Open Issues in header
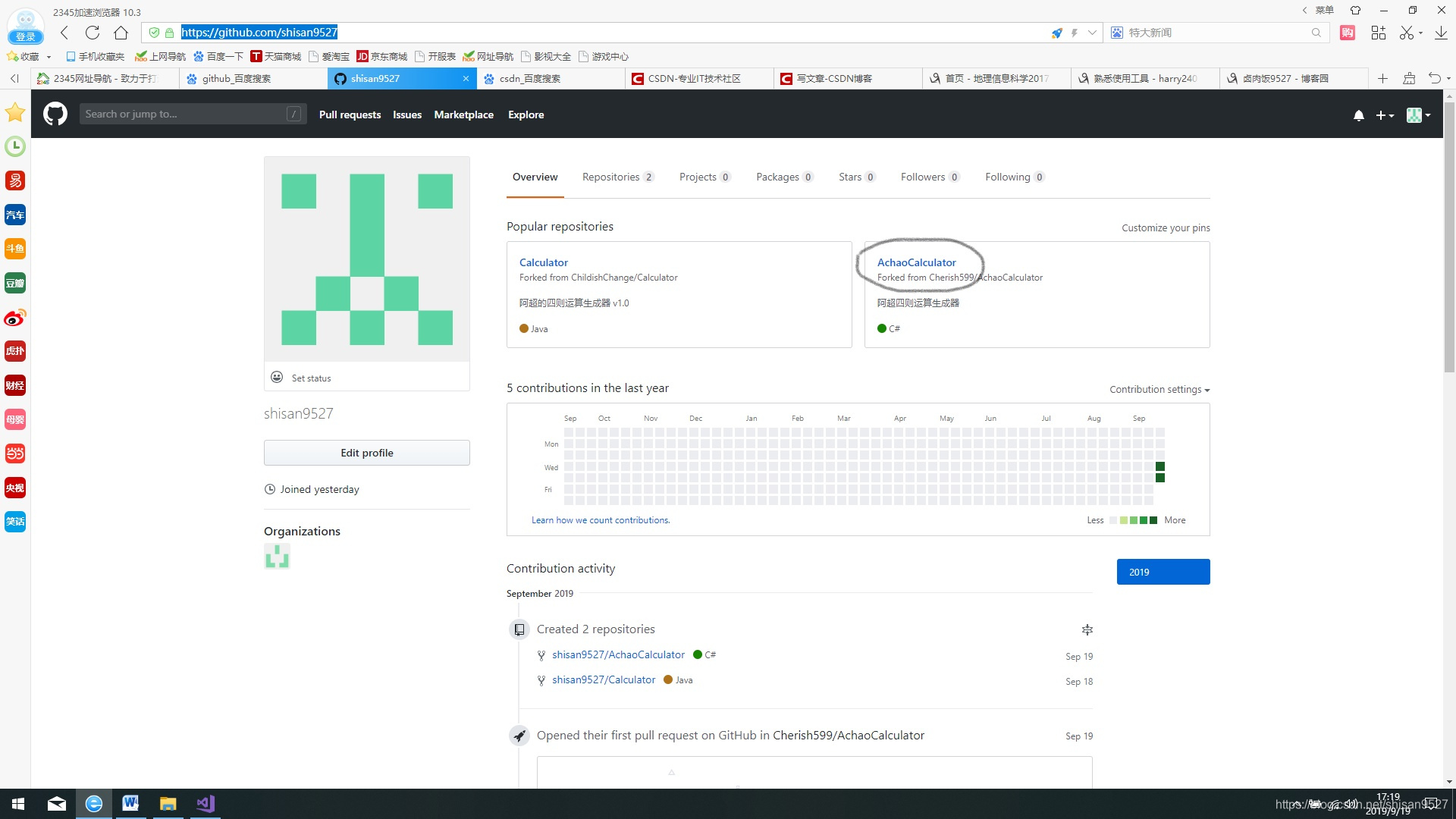This screenshot has height=819, width=1456. pos(407,115)
